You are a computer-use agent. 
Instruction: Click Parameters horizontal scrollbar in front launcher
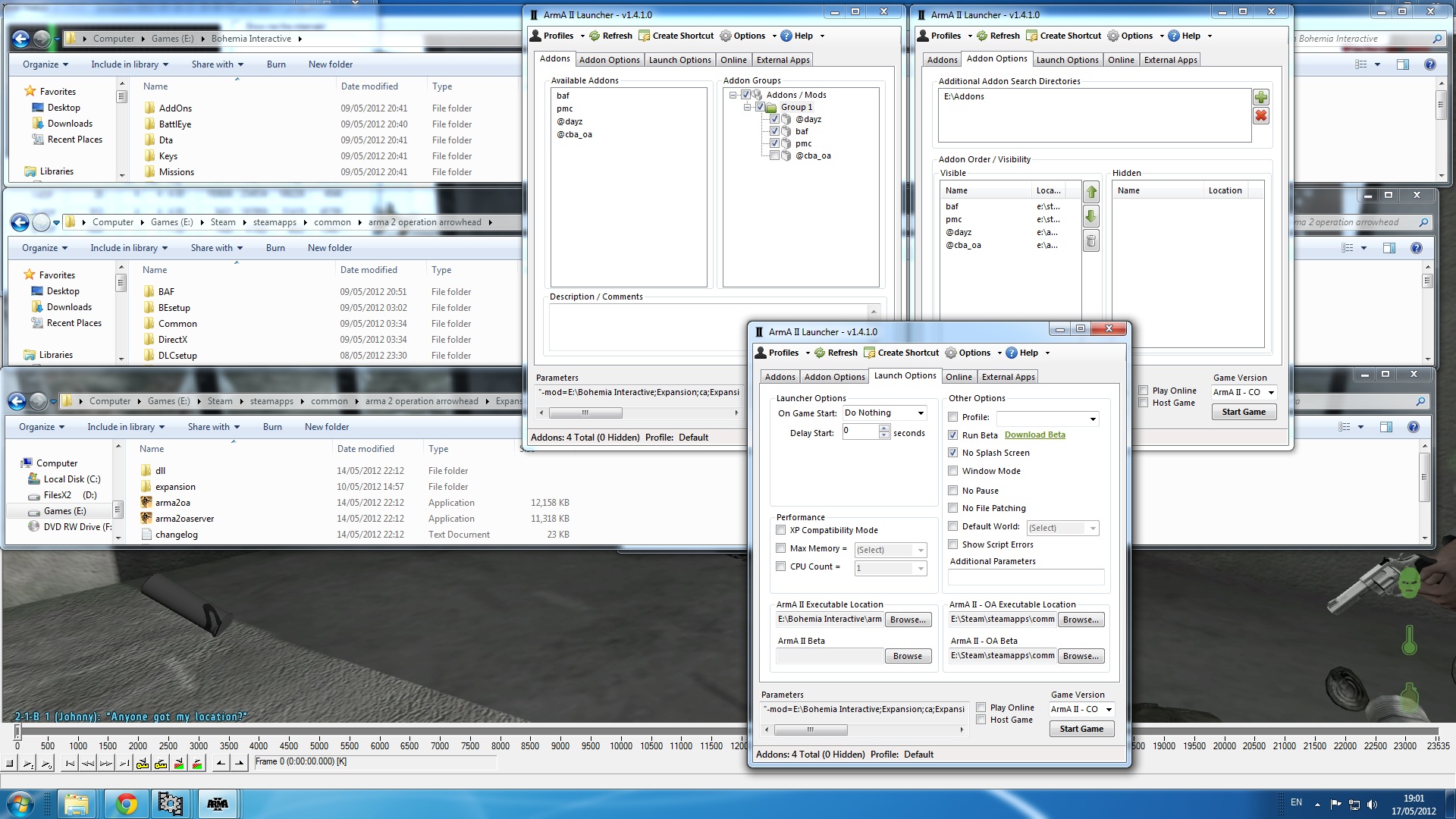click(810, 730)
